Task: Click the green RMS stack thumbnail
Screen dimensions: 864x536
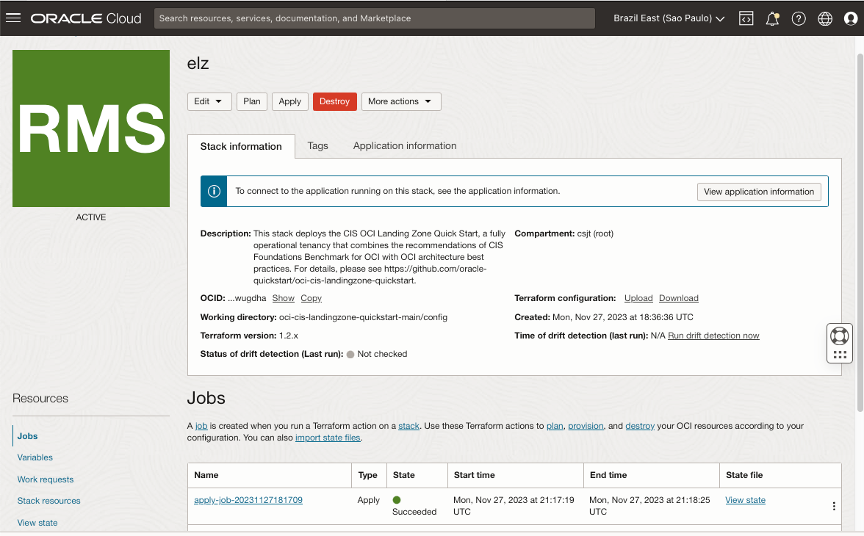Action: tap(91, 128)
